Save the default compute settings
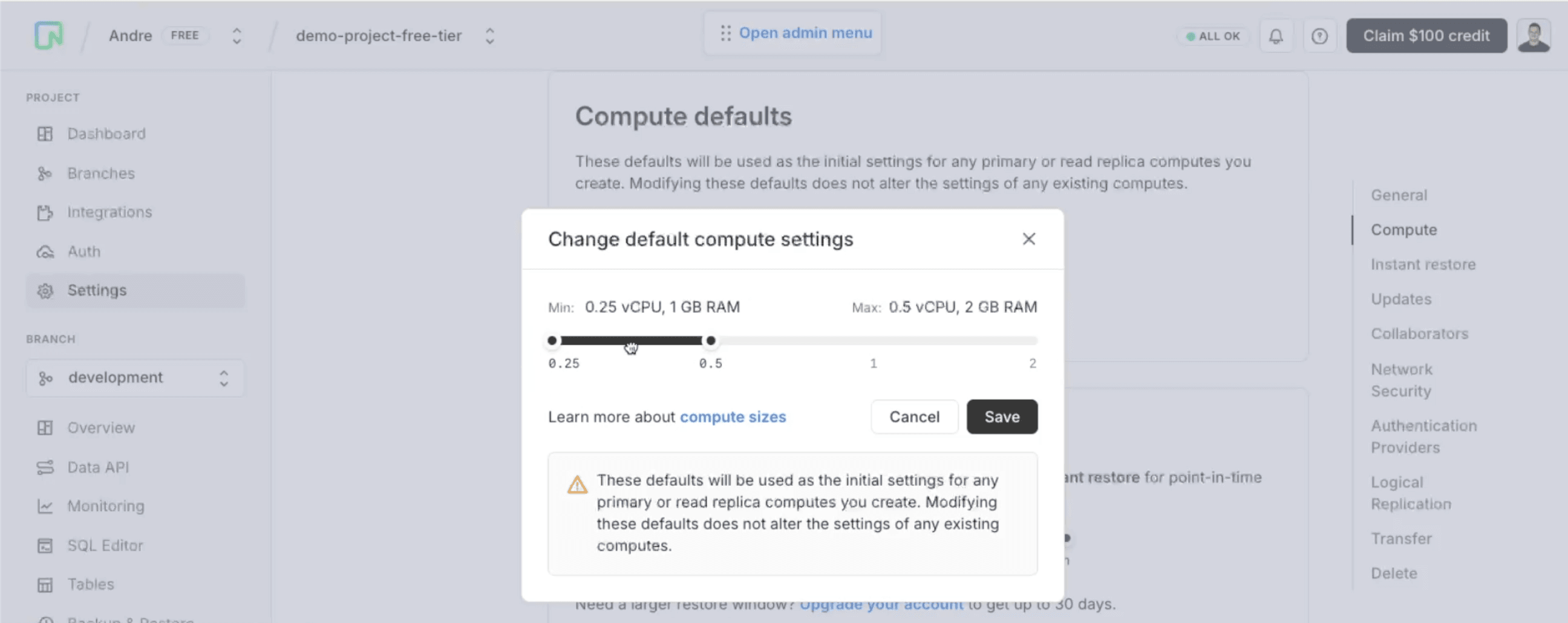The width and height of the screenshot is (1568, 623). pos(1001,417)
